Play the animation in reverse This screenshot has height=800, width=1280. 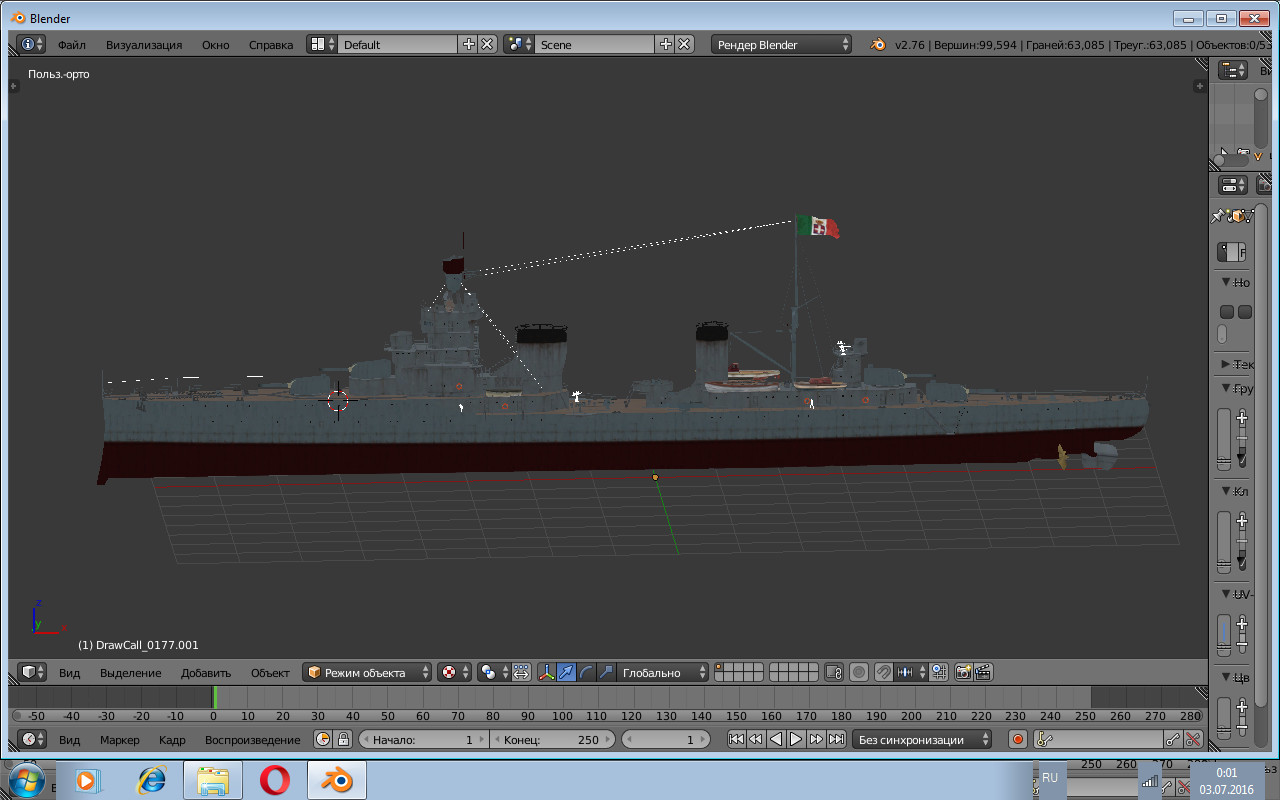776,739
